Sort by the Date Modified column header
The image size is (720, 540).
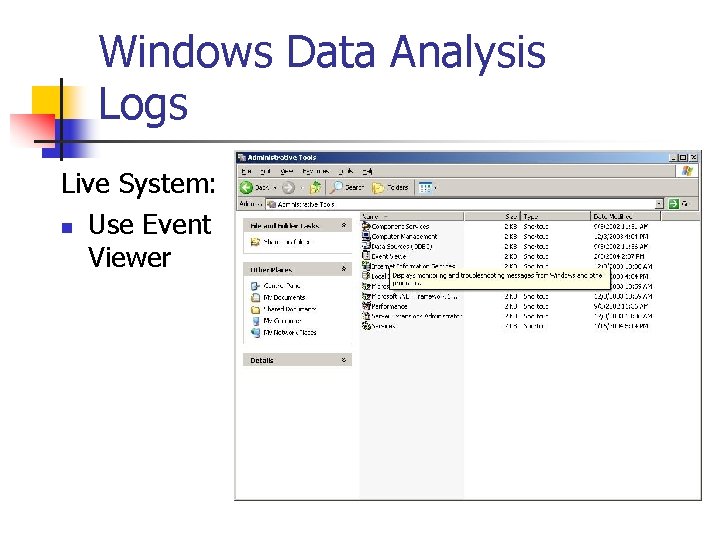point(625,216)
